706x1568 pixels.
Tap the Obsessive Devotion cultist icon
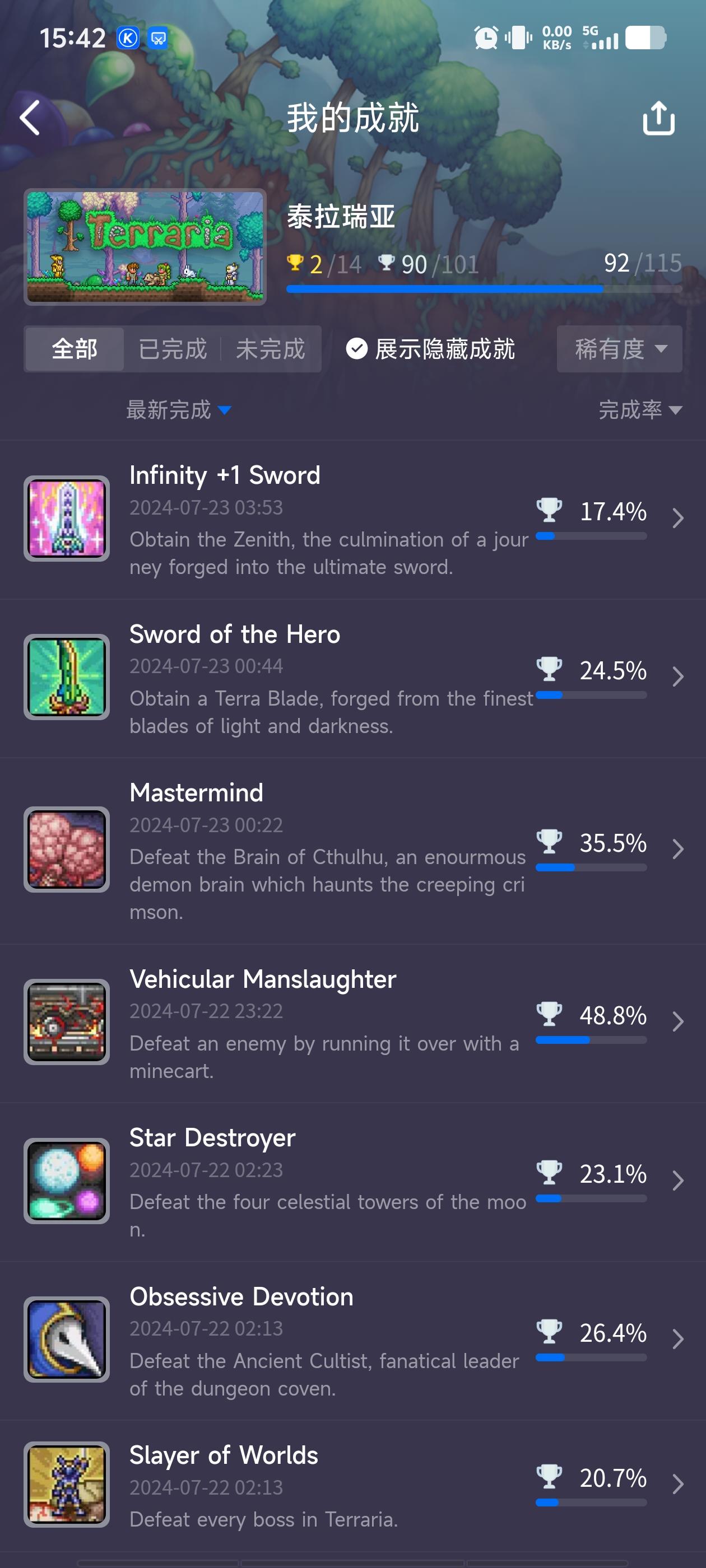point(66,1338)
